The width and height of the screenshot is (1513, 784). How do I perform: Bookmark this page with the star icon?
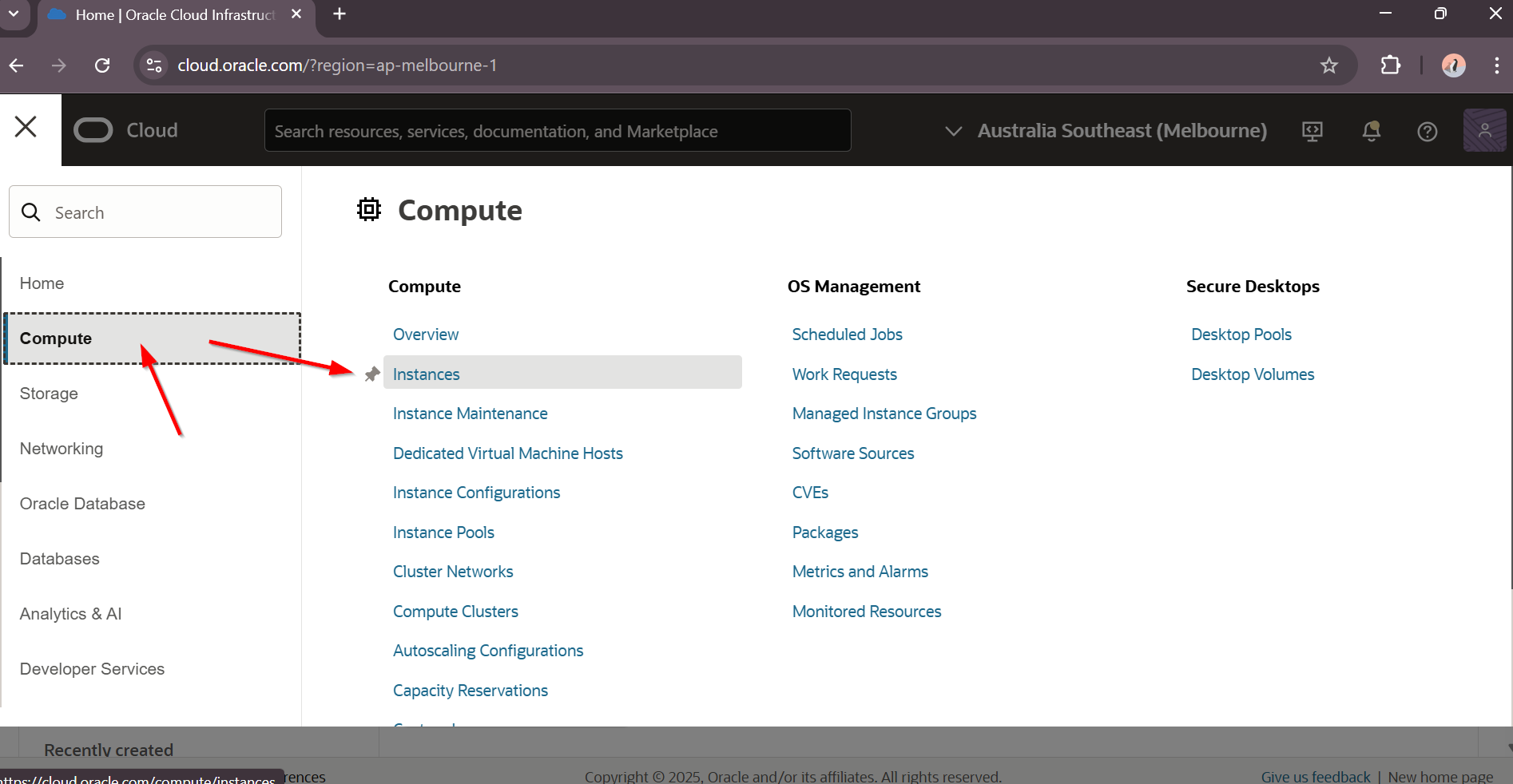coord(1328,65)
